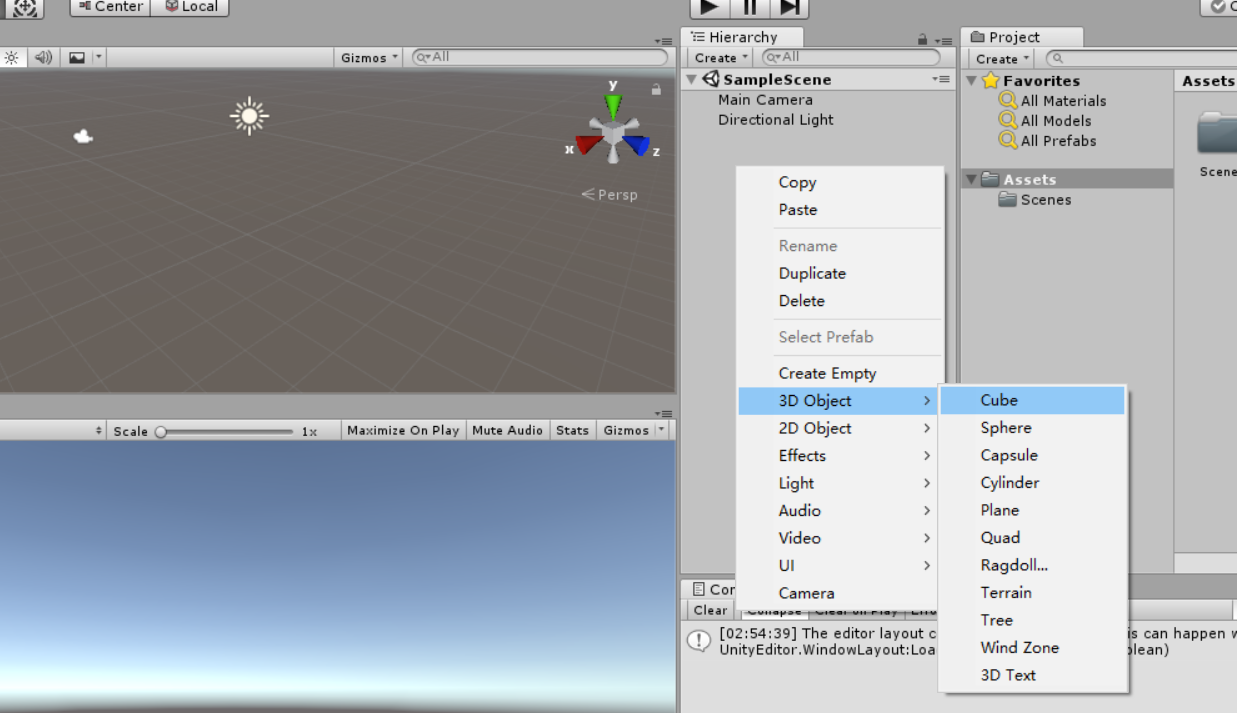Toggle Mute Audio in Game view
This screenshot has width=1237, height=713.
[x=508, y=430]
